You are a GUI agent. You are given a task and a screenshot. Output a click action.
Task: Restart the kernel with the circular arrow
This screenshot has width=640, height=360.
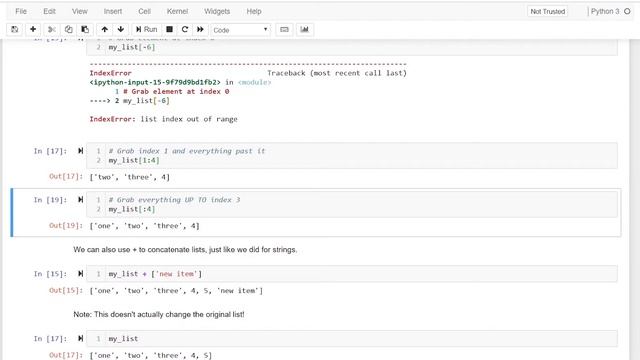point(185,29)
